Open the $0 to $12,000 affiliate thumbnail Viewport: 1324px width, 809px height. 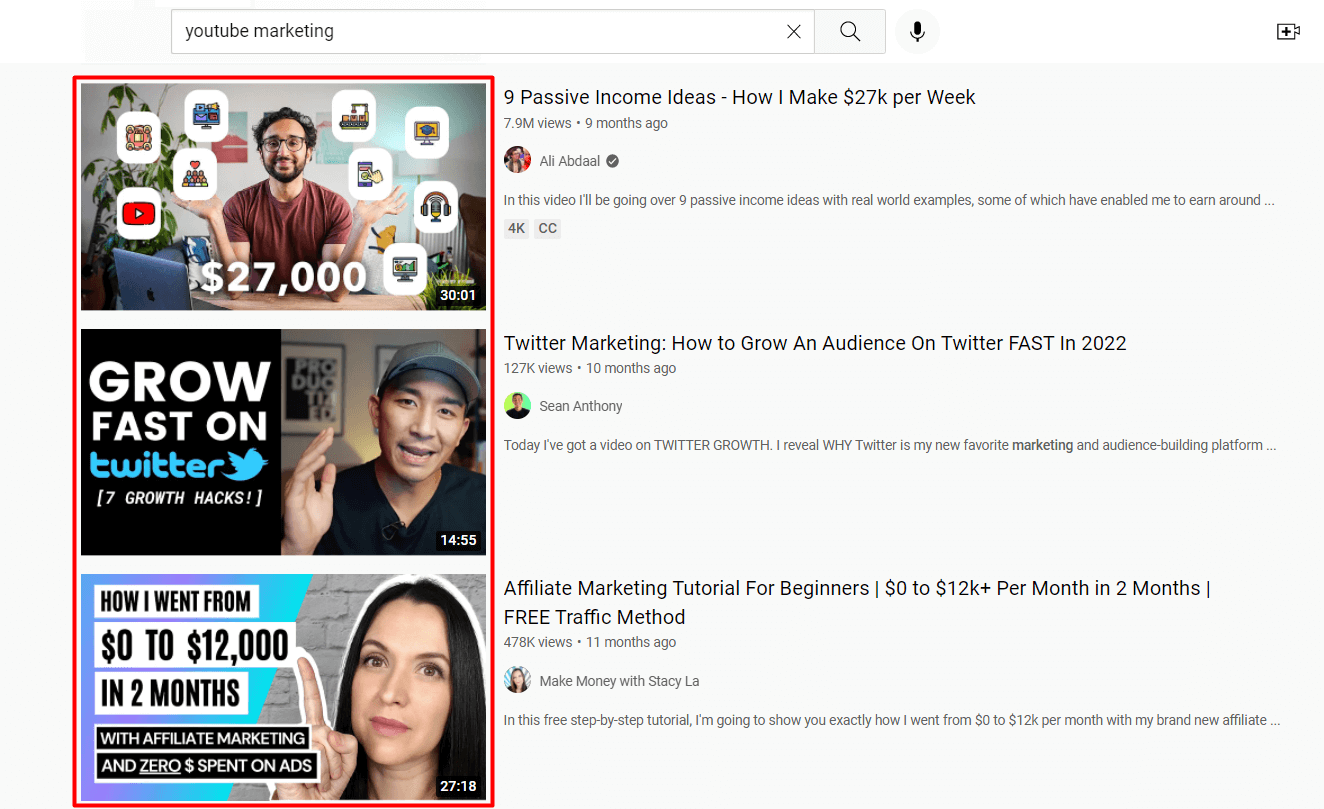click(283, 688)
